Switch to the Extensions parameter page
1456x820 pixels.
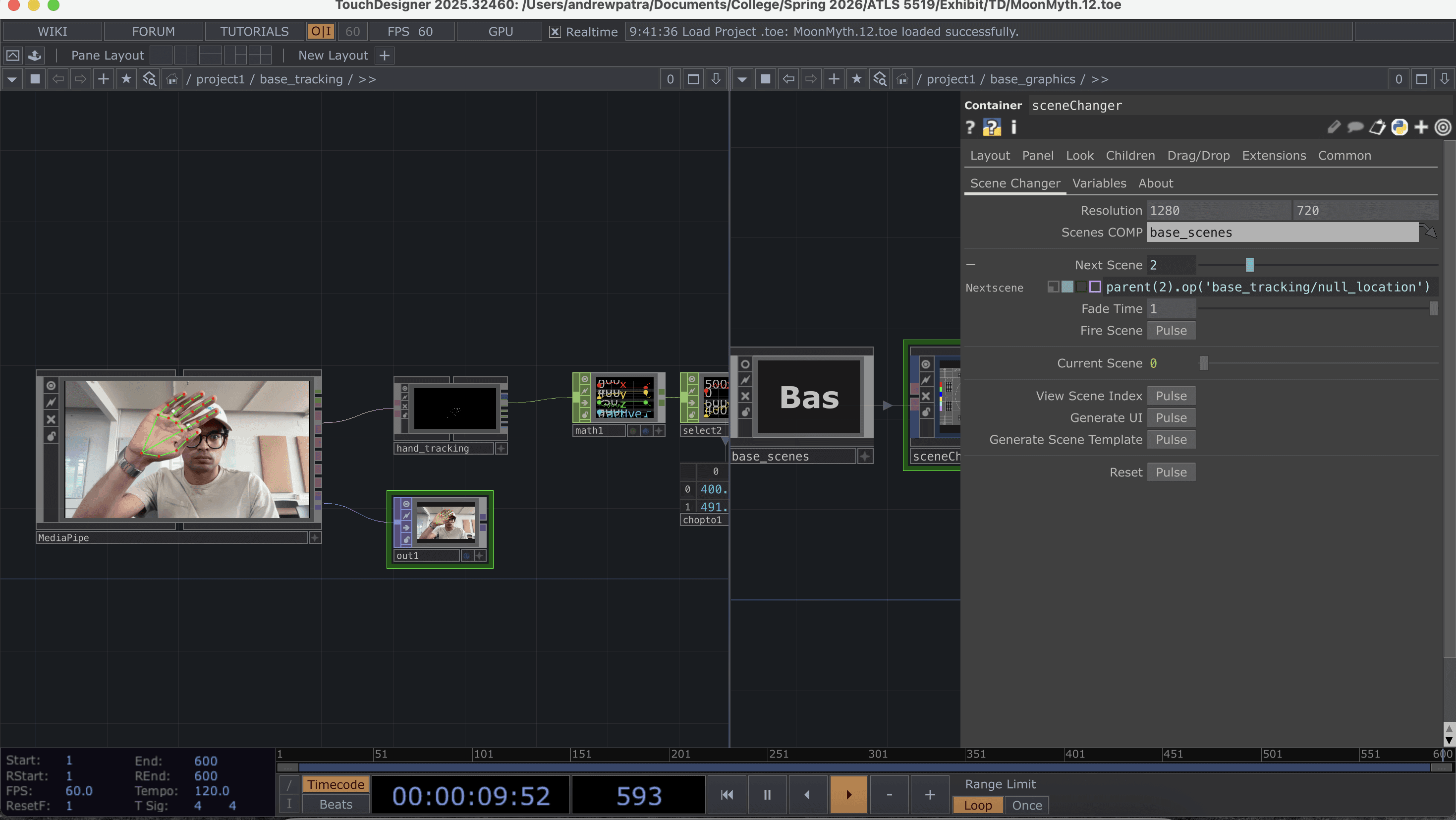1274,156
